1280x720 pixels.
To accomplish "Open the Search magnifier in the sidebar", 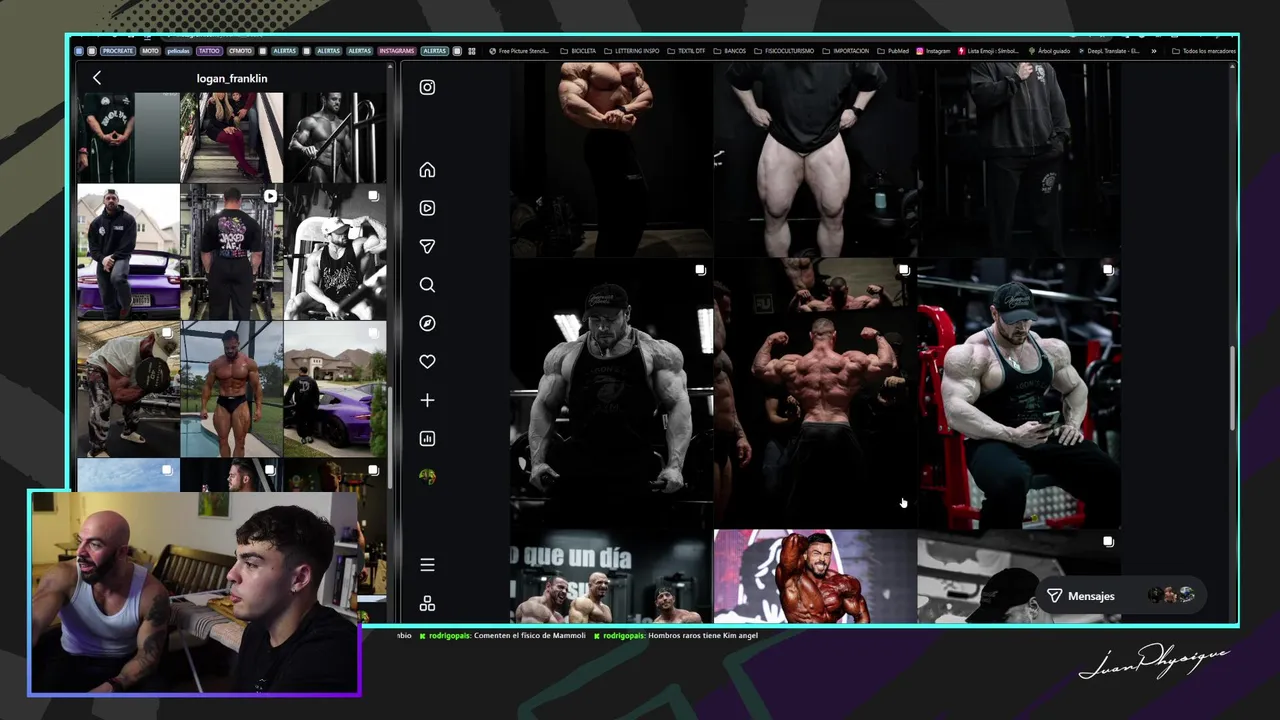I will 427,285.
